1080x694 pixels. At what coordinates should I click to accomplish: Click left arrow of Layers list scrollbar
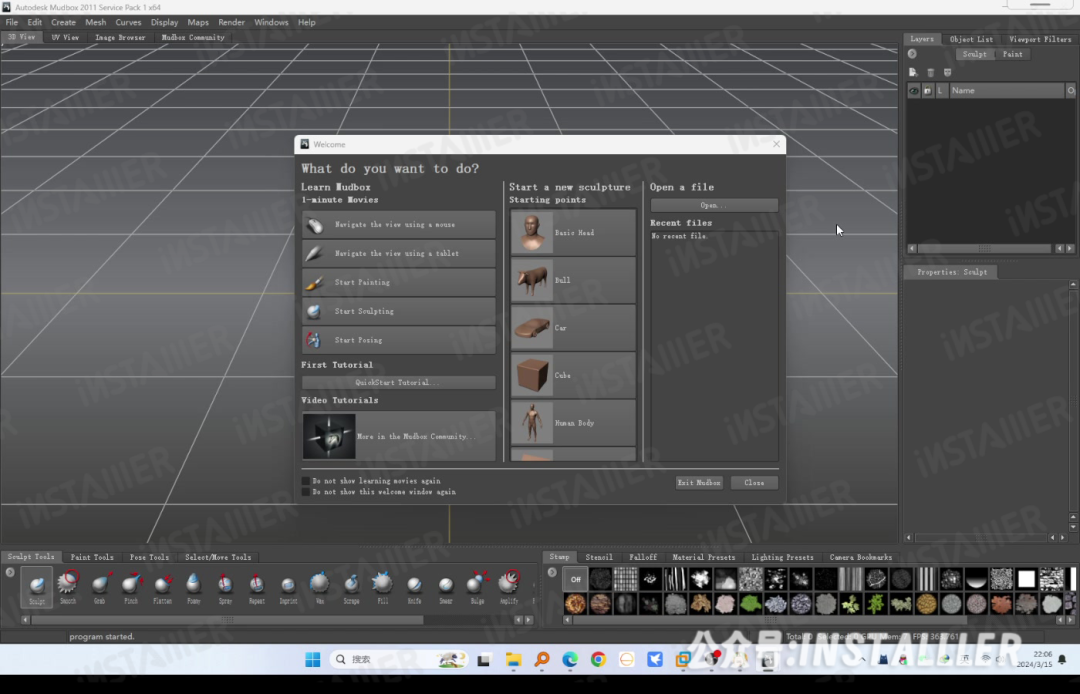(912, 249)
